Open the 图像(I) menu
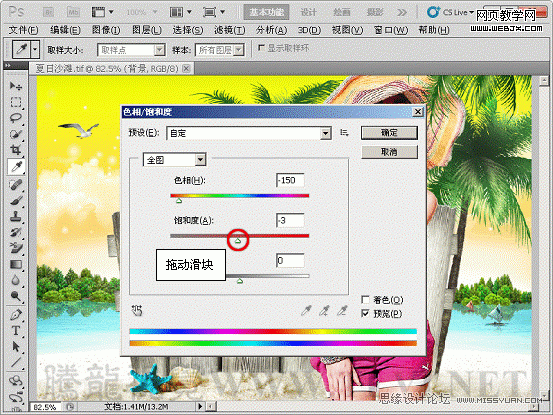 [106, 30]
